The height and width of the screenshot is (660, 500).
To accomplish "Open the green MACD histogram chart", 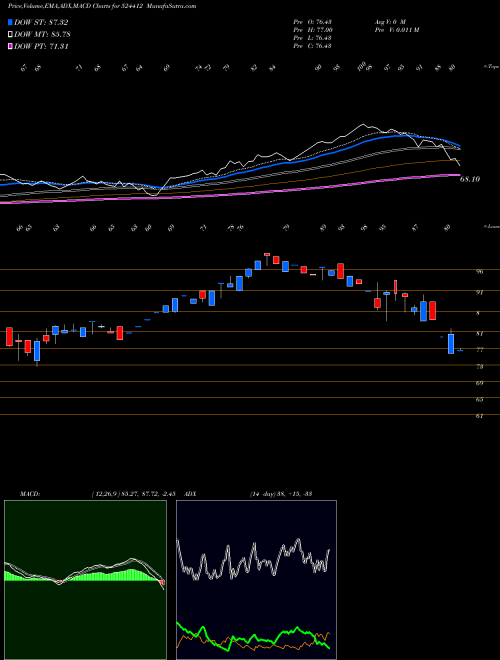I will coord(85,580).
